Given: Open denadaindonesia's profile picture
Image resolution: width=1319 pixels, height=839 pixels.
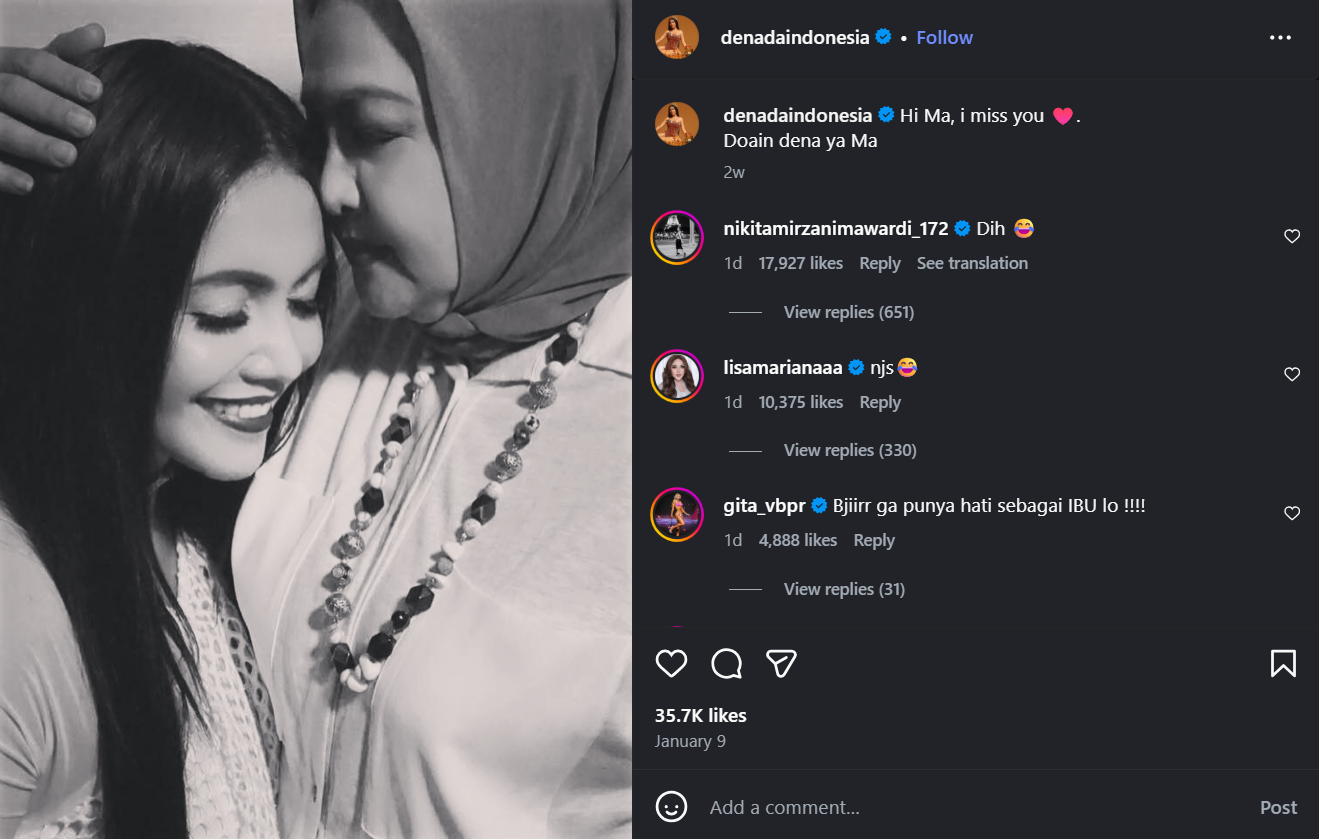Looking at the screenshot, I should 677,37.
